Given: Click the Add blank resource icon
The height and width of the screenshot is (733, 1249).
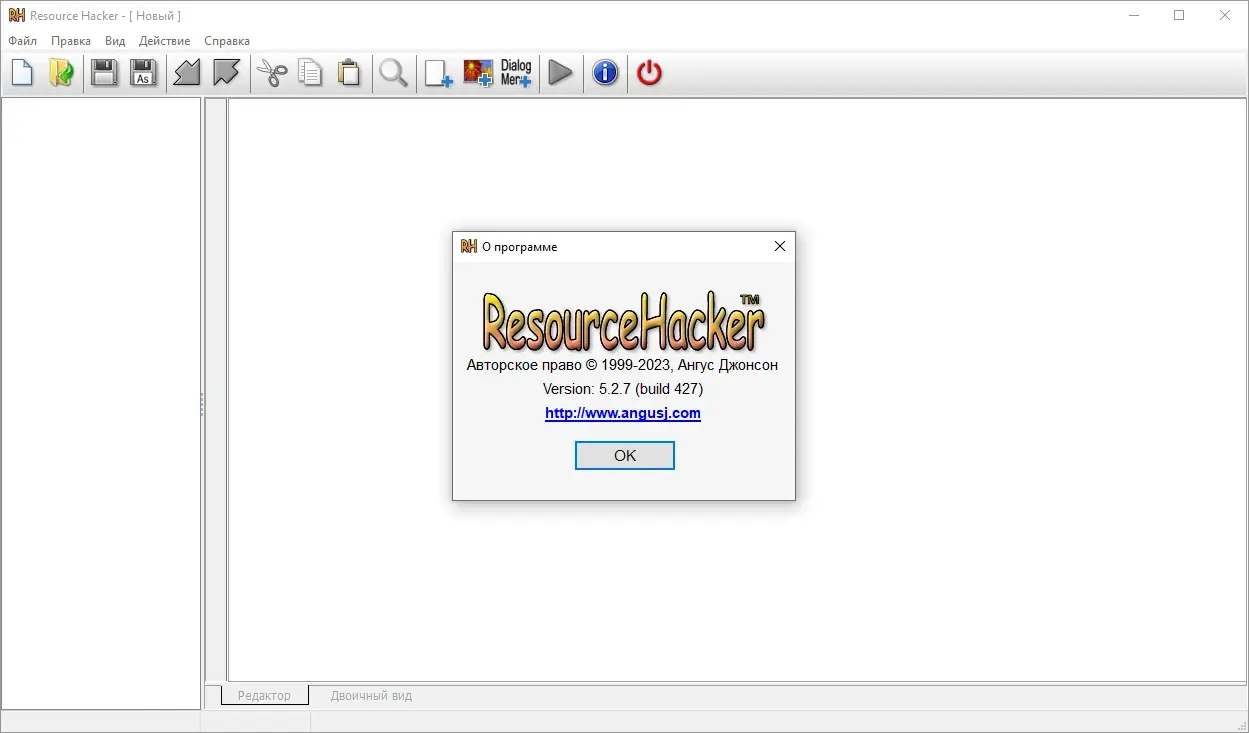Looking at the screenshot, I should click(x=438, y=73).
